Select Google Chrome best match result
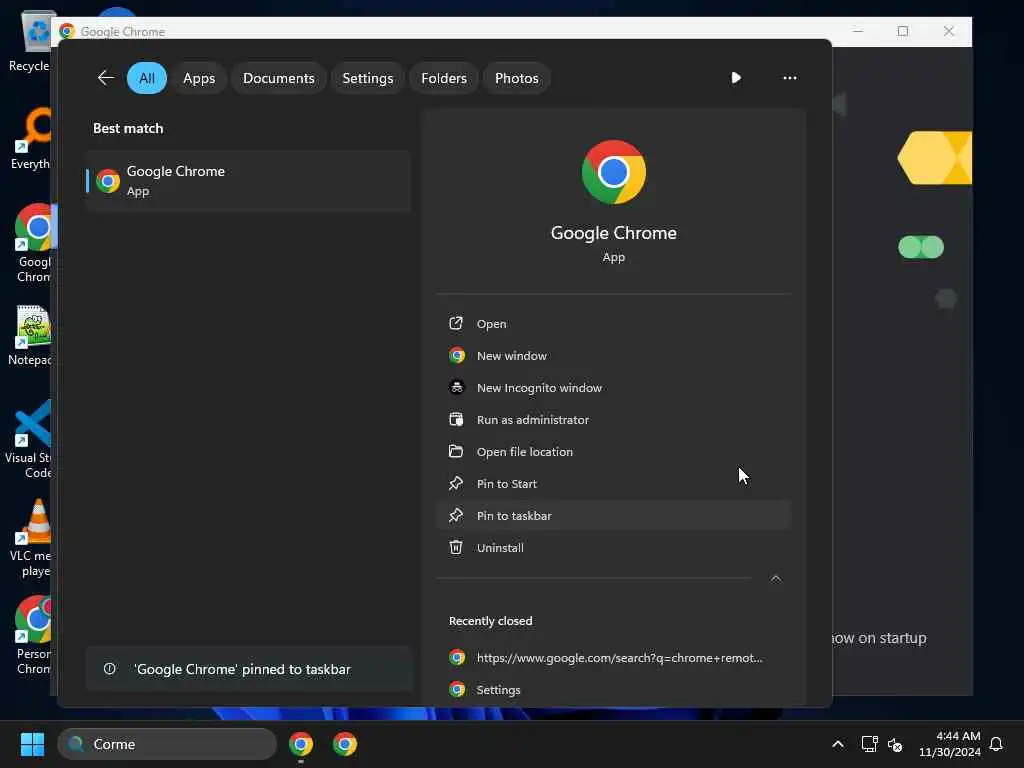 [x=248, y=181]
